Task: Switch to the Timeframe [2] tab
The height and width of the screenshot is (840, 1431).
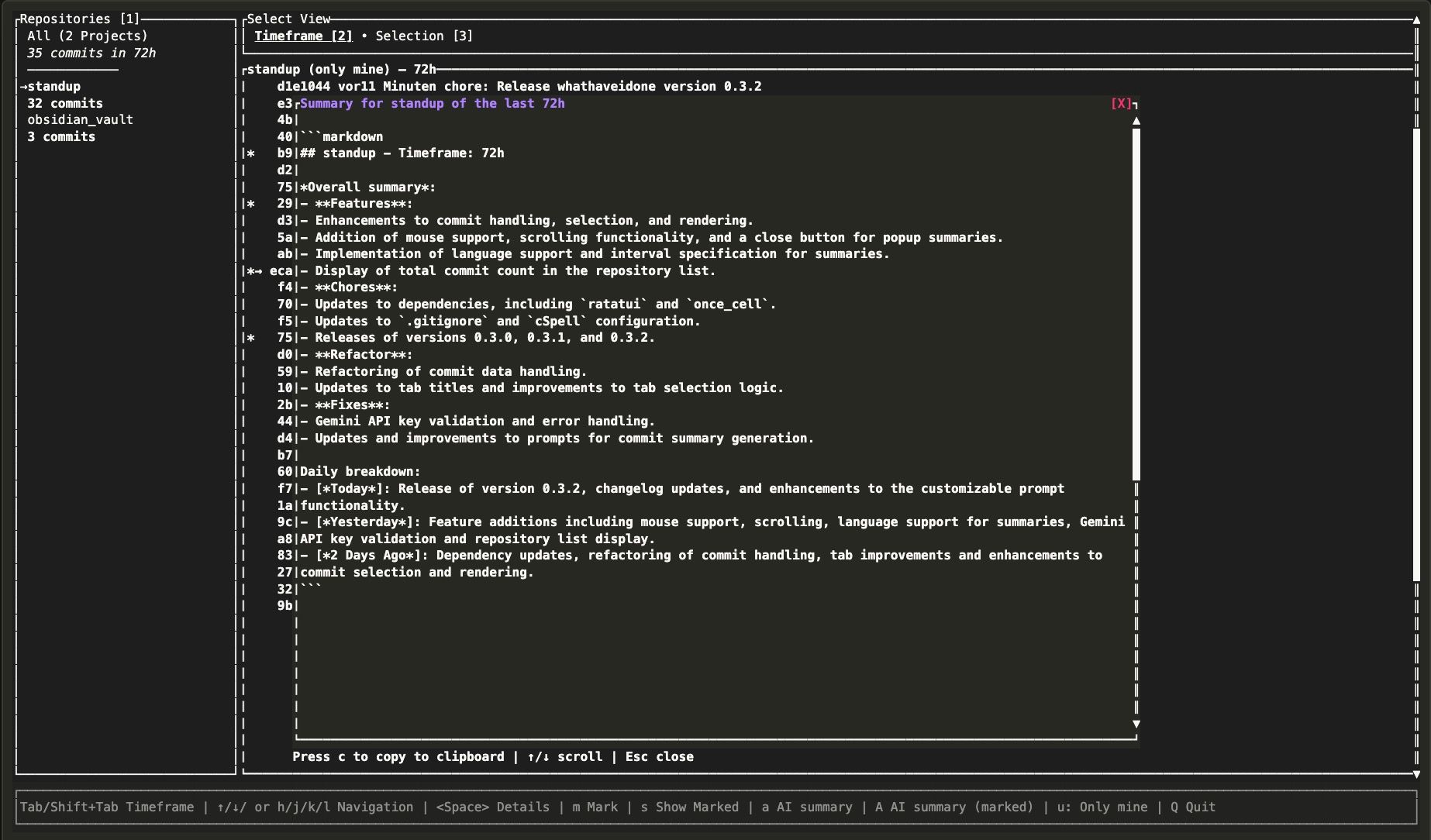Action: pos(303,36)
